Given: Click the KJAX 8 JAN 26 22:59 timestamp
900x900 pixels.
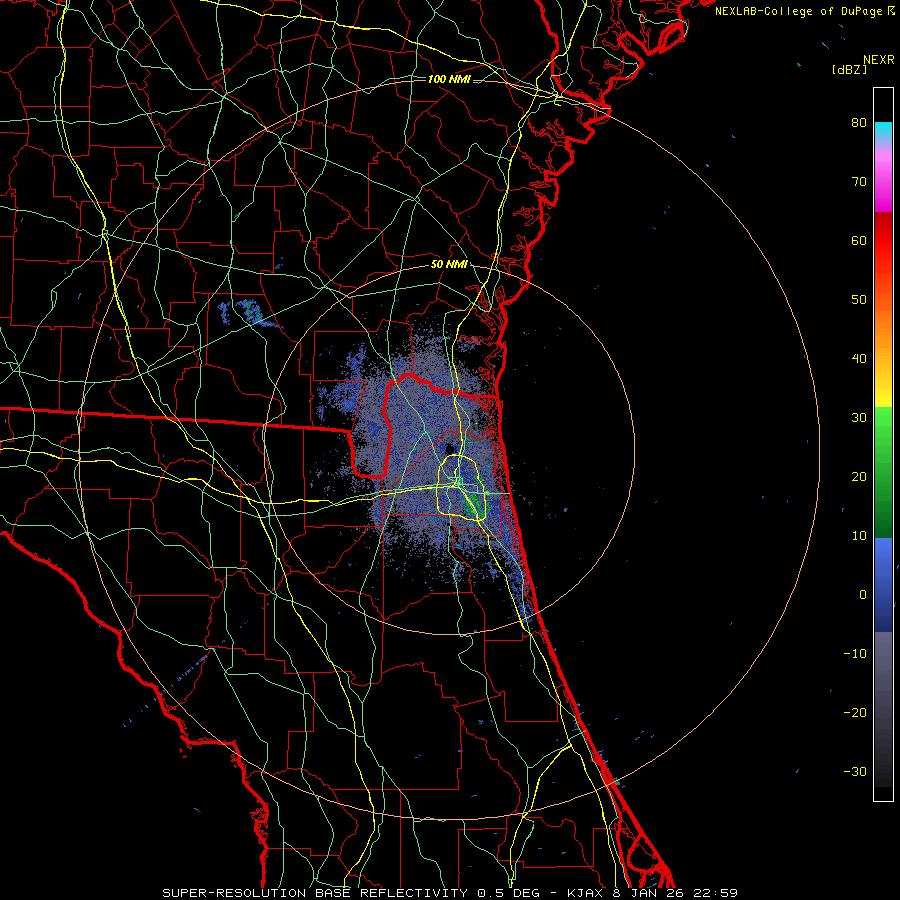Looking at the screenshot, I should point(653,893).
